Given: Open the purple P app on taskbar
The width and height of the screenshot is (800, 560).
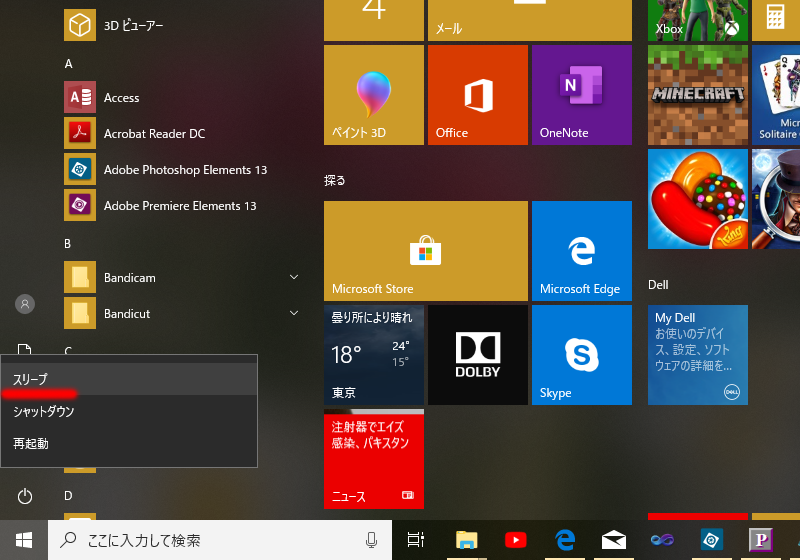Looking at the screenshot, I should 761,540.
